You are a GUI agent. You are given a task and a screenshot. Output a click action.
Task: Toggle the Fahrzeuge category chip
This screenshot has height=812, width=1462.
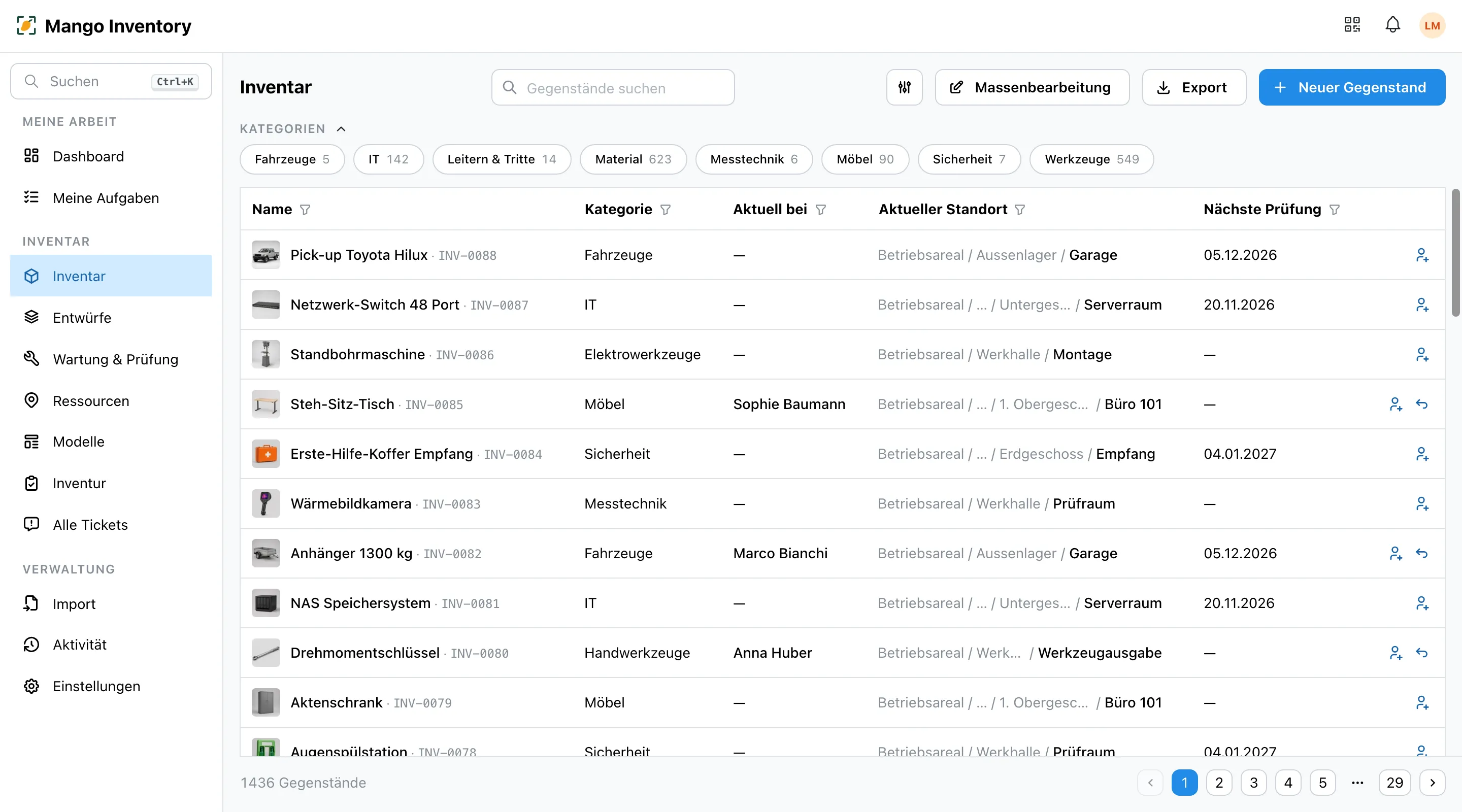[x=292, y=159]
